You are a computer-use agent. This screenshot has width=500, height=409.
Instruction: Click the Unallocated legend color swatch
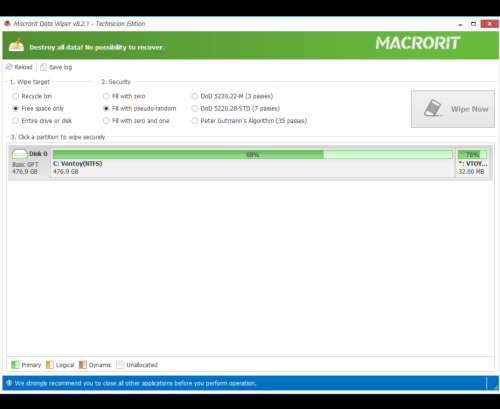click(120, 365)
